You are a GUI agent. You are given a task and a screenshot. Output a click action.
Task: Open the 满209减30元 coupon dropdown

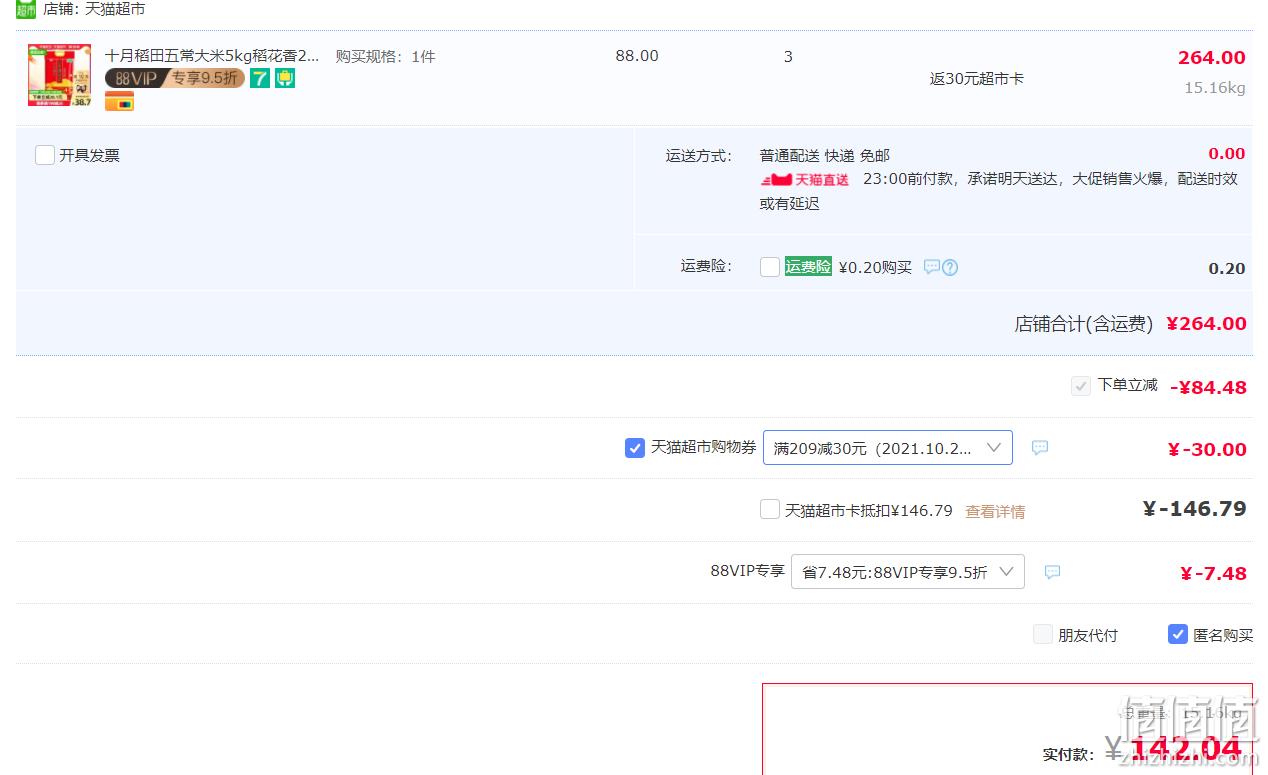pos(888,448)
